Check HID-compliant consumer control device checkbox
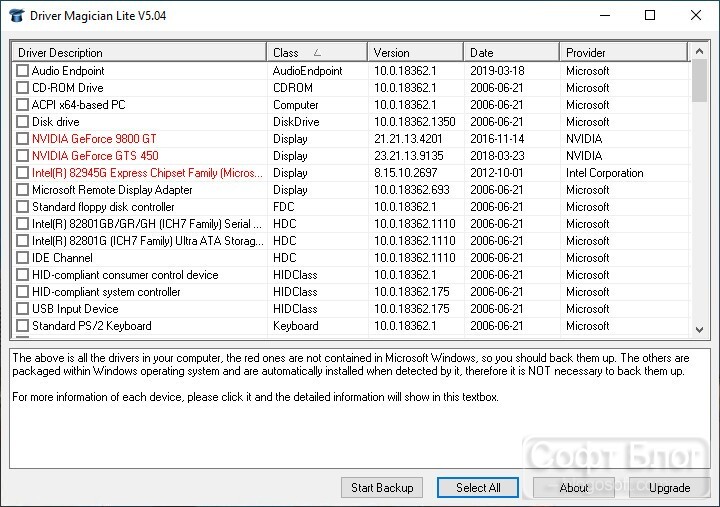720x507 pixels. (x=22, y=275)
